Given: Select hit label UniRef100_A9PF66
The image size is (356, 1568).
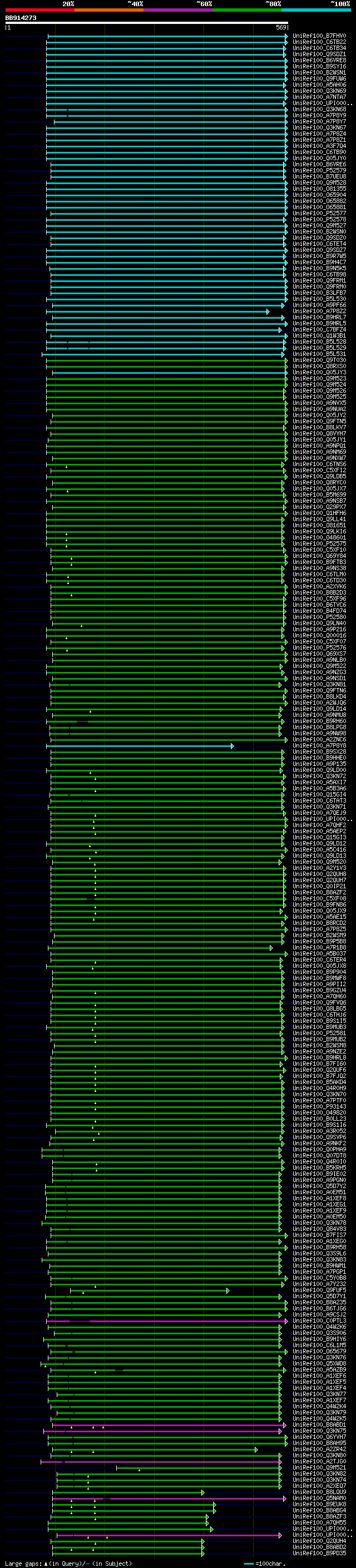Looking at the screenshot, I should click(x=319, y=305).
